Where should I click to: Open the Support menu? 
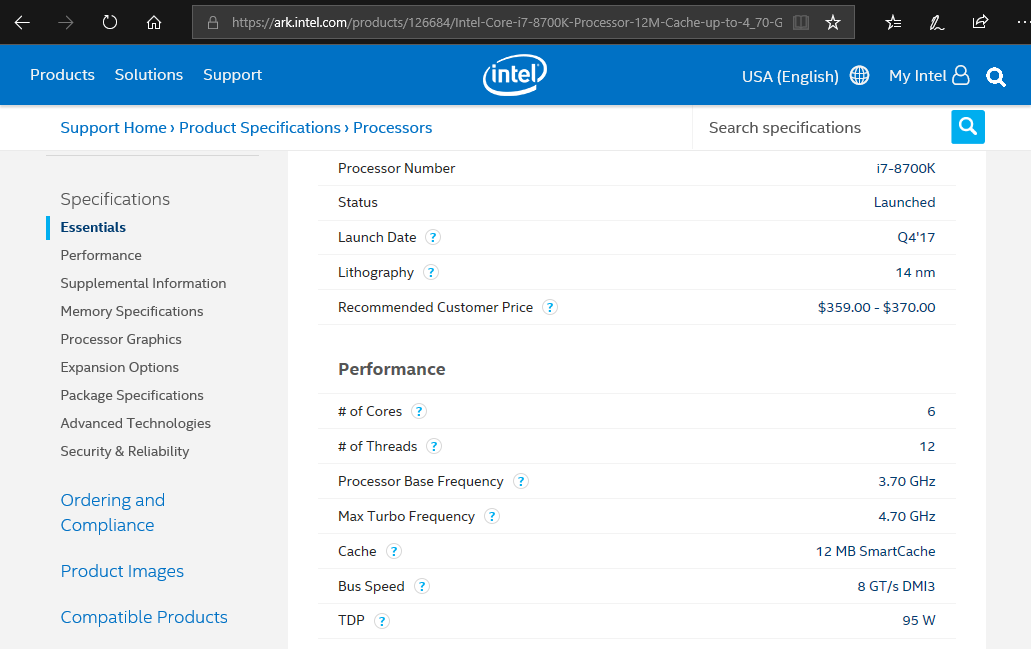click(x=232, y=75)
